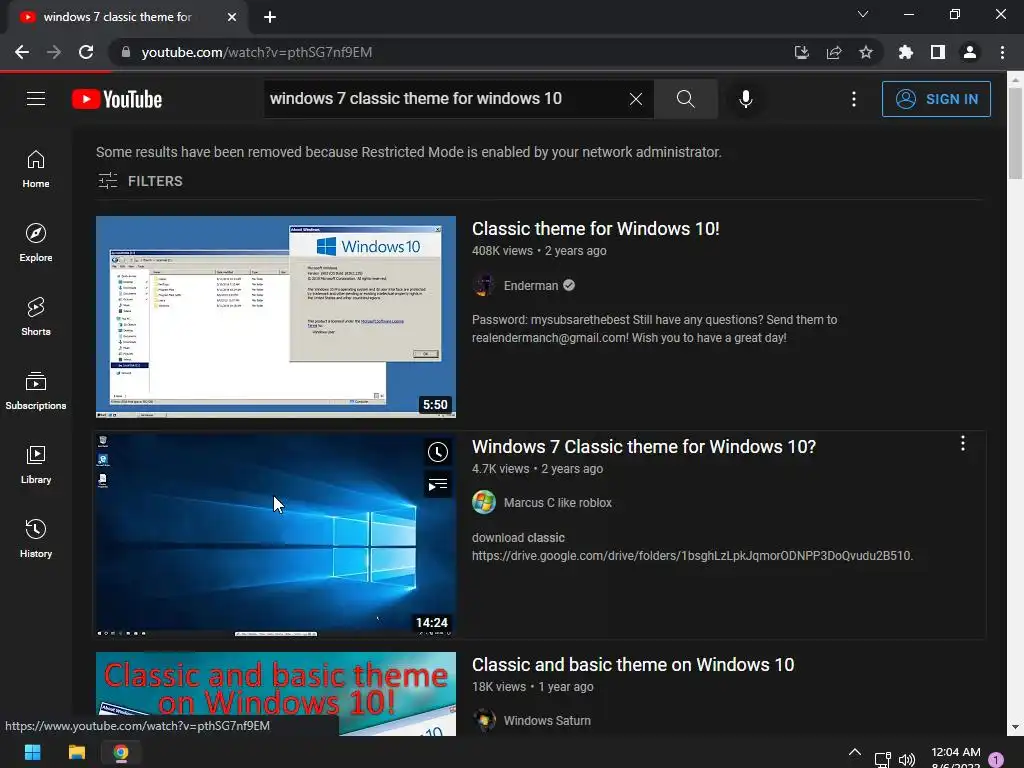This screenshot has height=768, width=1024.
Task: Open title 'Classic theme for Windows 10!'
Action: click(x=596, y=229)
